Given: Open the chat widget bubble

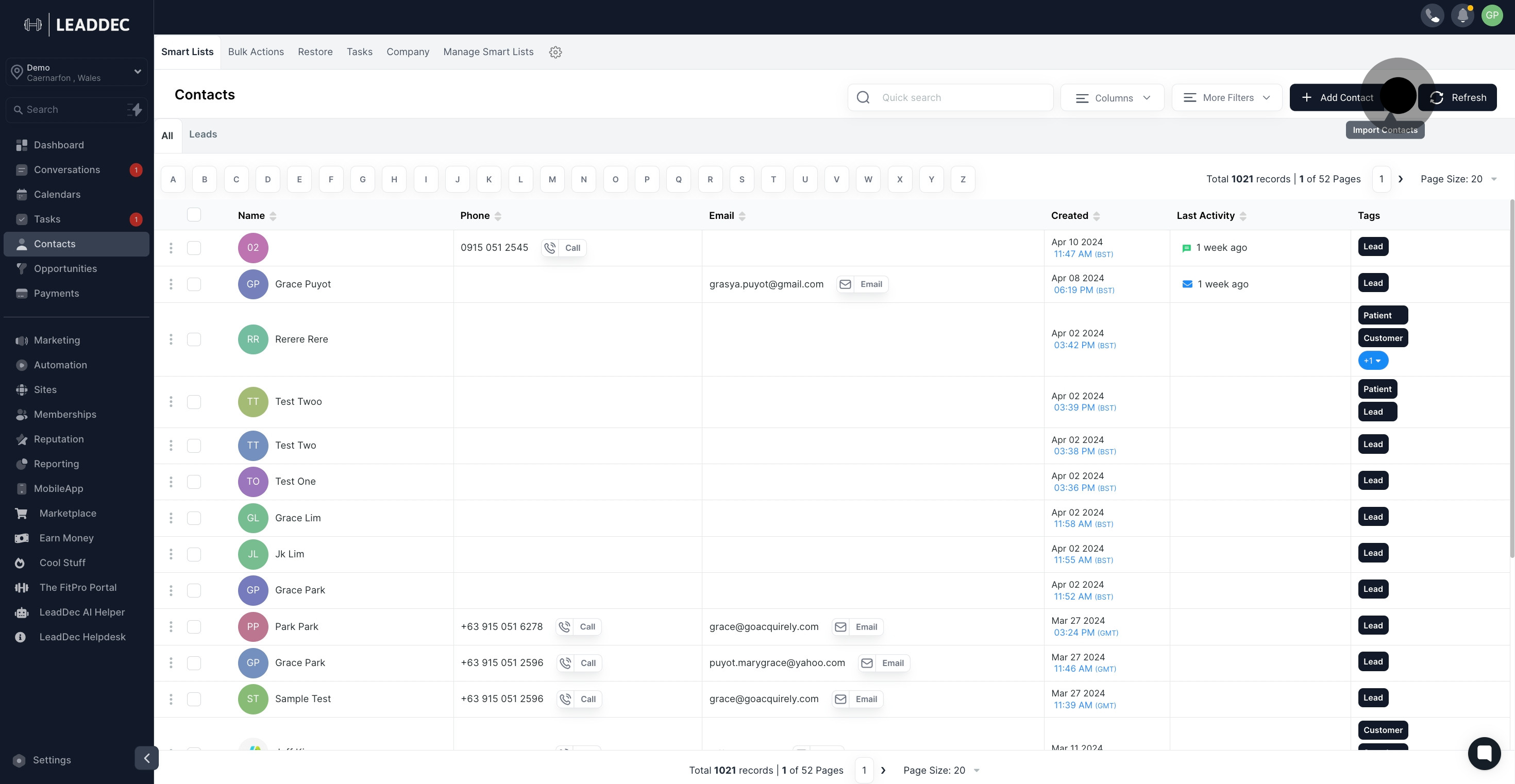Looking at the screenshot, I should (x=1484, y=754).
